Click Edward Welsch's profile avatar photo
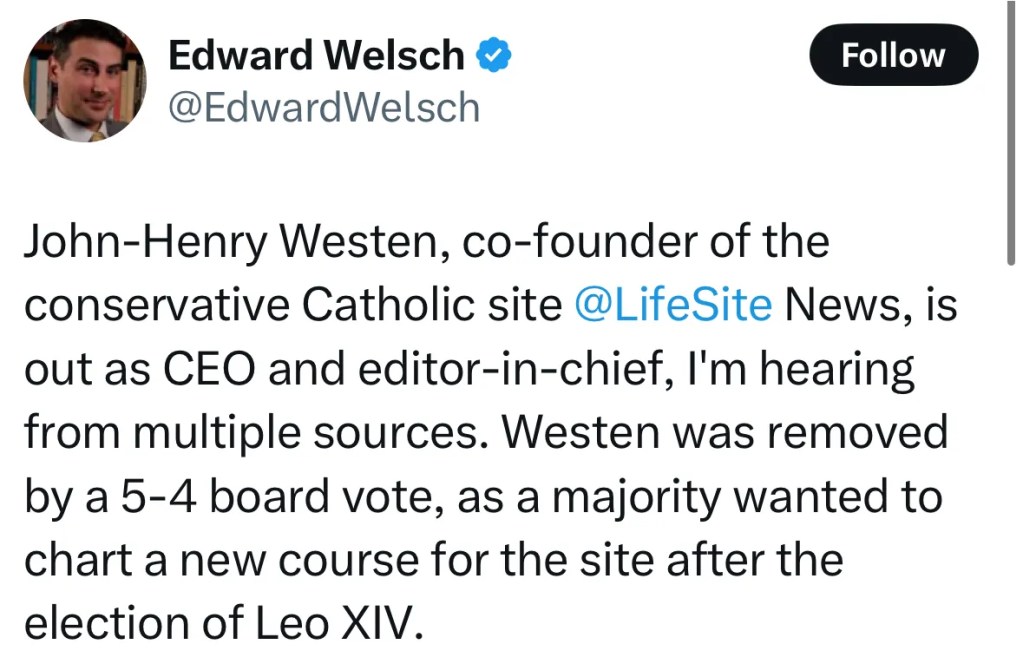Image resolution: width=1023 pixels, height=664 pixels. tap(84, 81)
